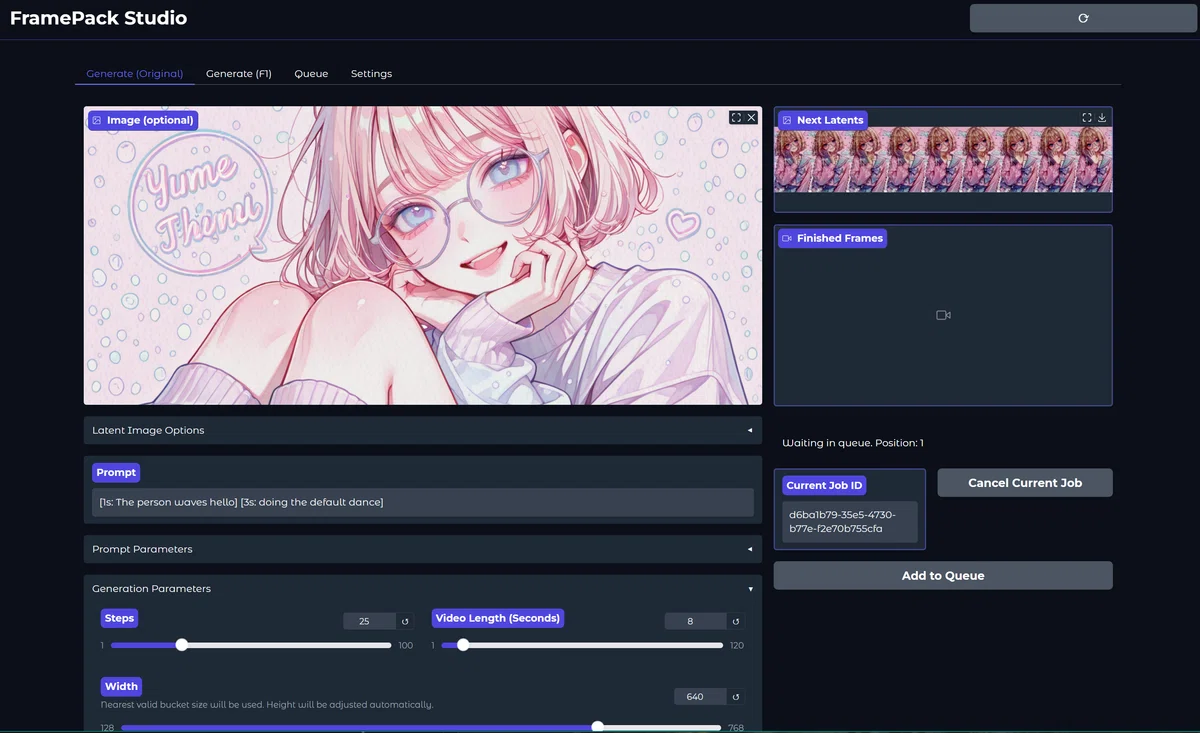Open Next Latents preview in fullscreen
The width and height of the screenshot is (1200, 733).
(x=1087, y=118)
